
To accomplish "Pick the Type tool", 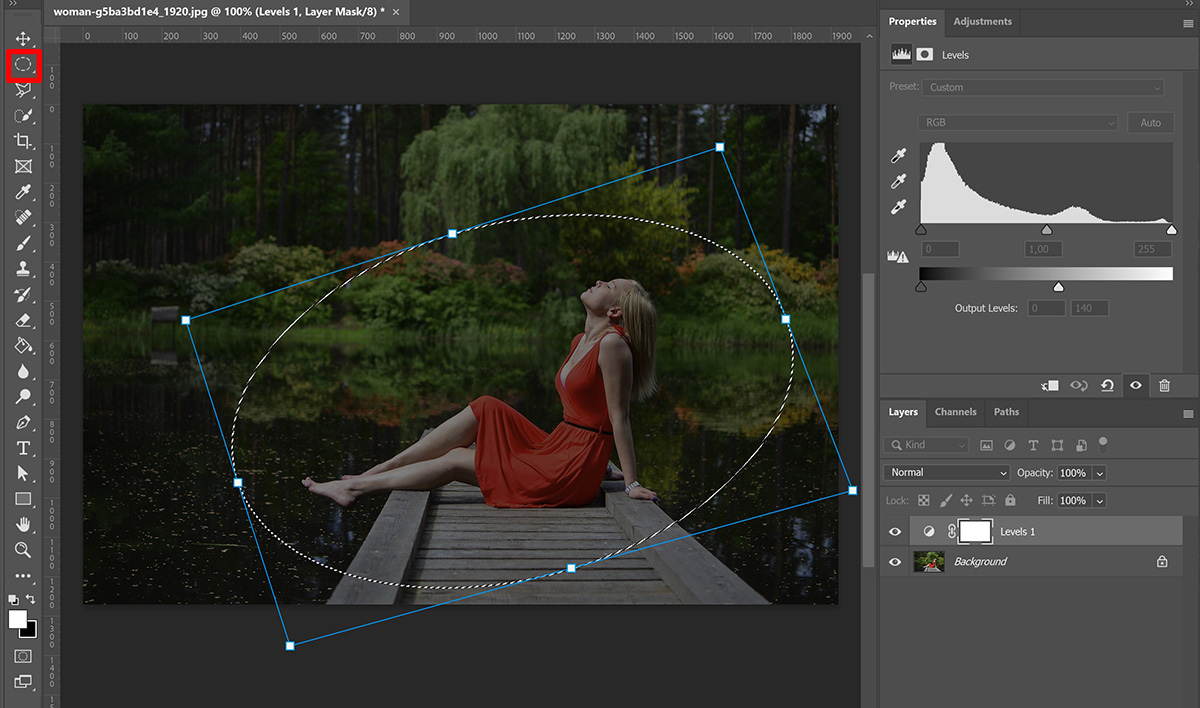I will click(22, 448).
